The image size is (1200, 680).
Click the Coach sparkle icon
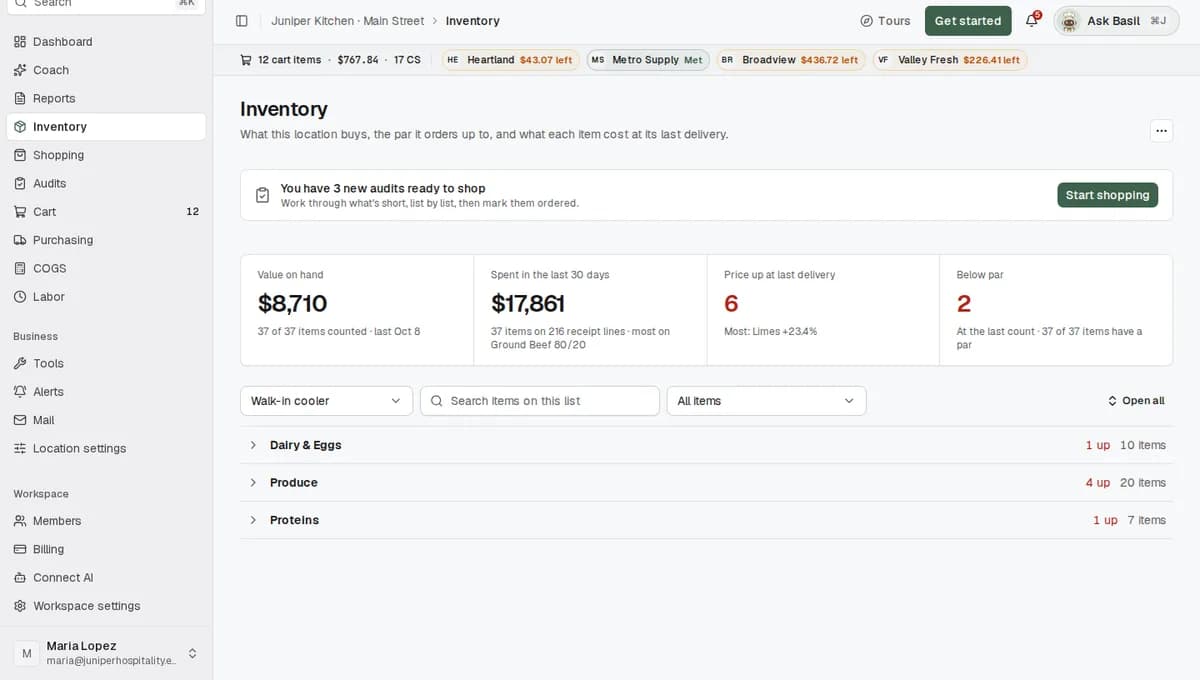pyautogui.click(x=20, y=70)
